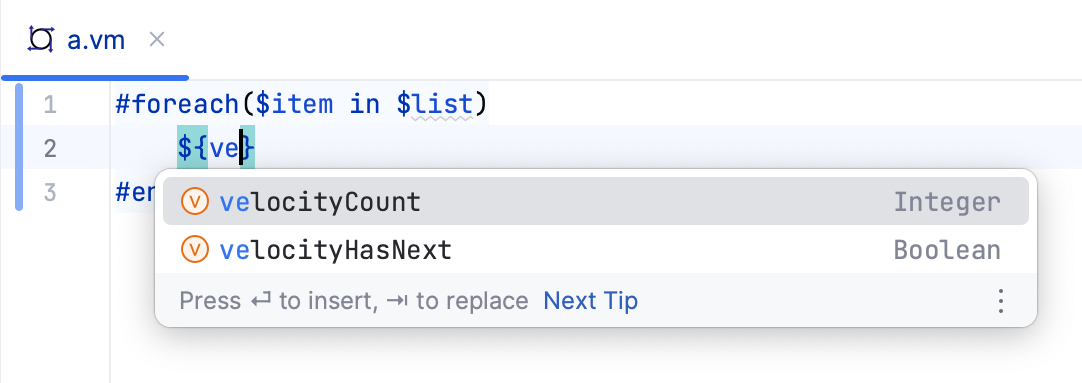Select the velocityCount completion suggestion
1082x383 pixels.
(x=596, y=202)
